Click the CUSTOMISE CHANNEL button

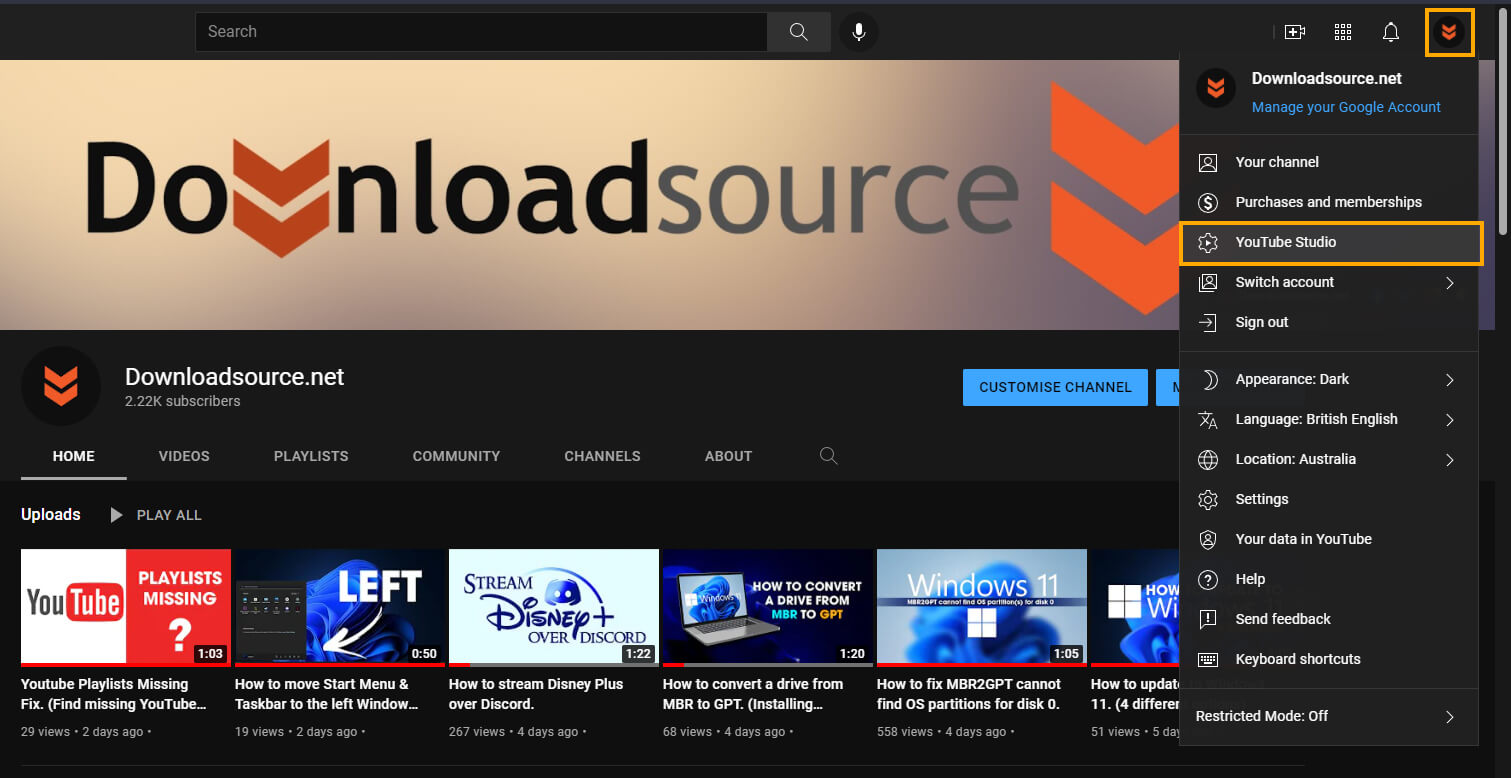pyautogui.click(x=1055, y=387)
